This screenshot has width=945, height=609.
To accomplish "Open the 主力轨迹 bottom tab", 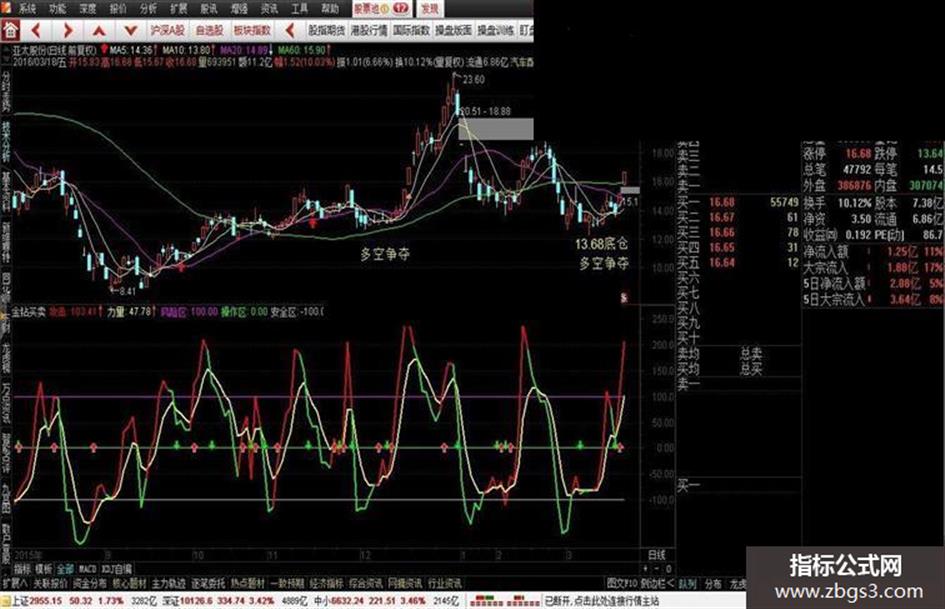I will click(x=169, y=584).
